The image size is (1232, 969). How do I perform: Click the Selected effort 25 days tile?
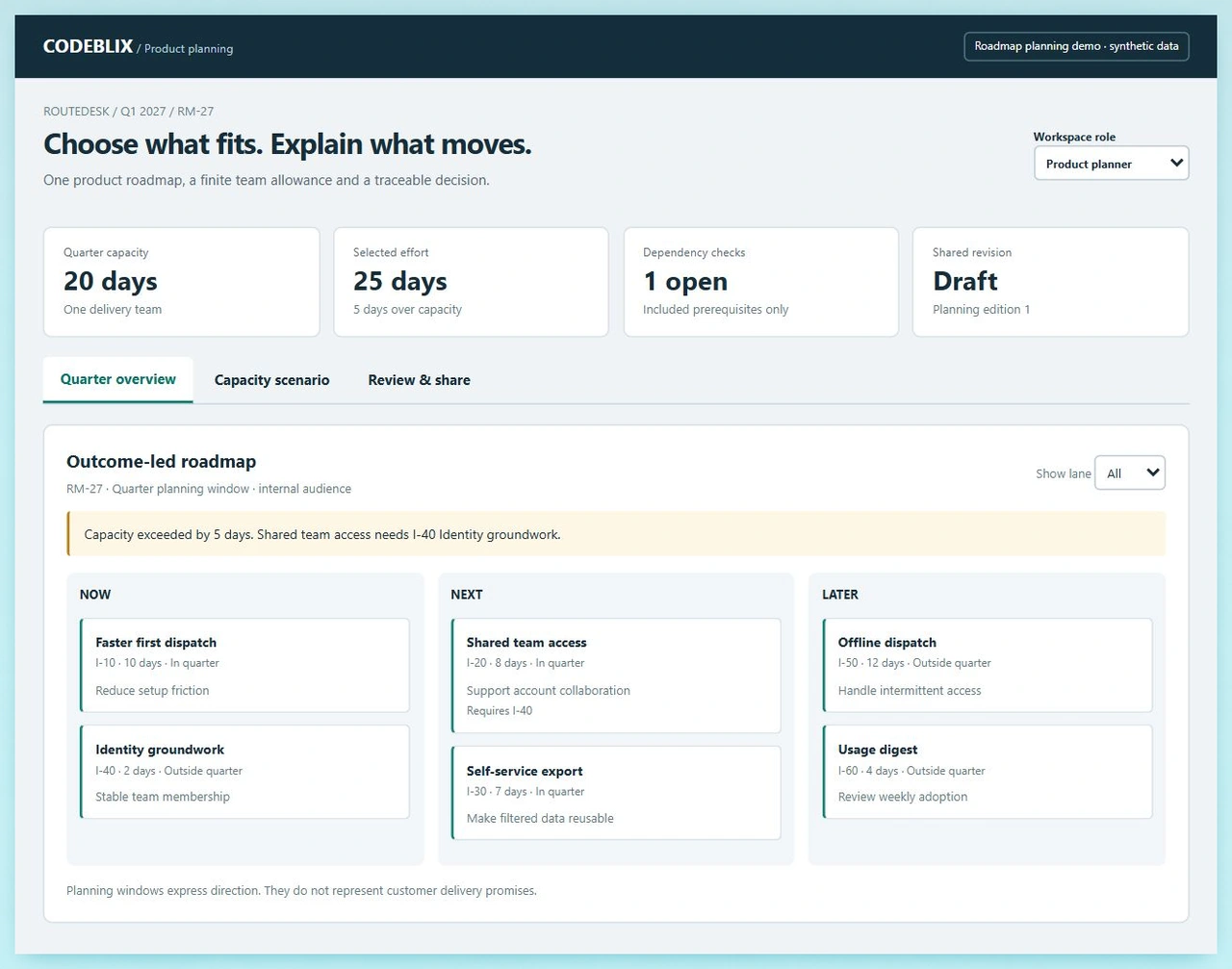471,282
